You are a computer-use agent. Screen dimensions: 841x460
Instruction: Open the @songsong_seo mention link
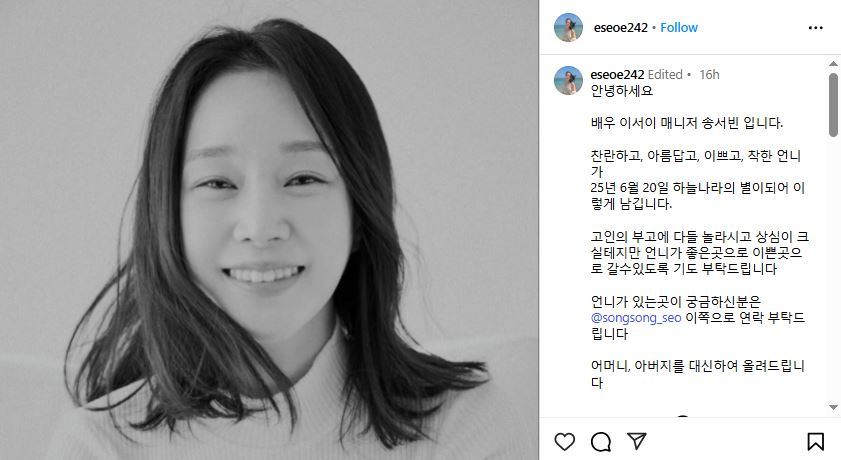coord(636,318)
